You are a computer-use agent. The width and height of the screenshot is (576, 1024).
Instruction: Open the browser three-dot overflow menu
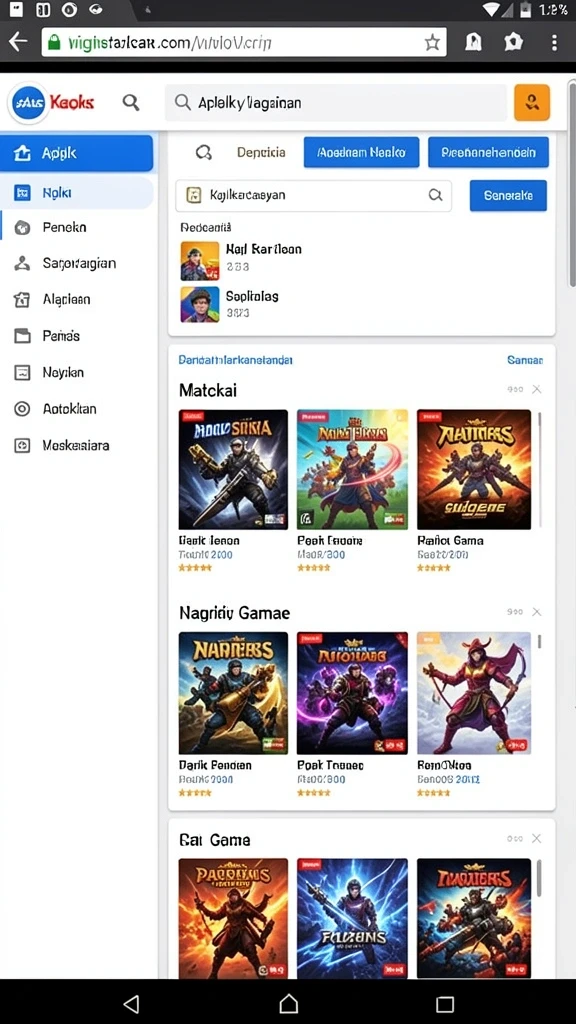click(x=554, y=42)
